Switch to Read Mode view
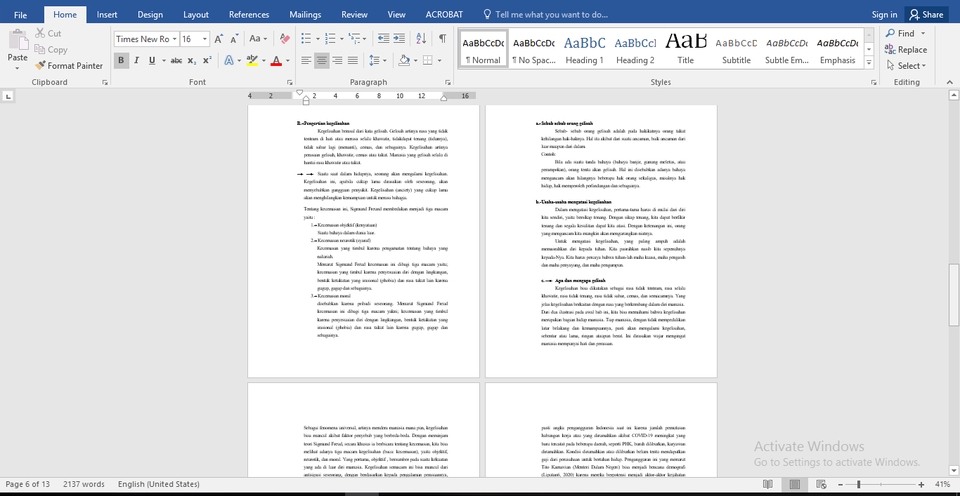The width and height of the screenshot is (960, 496). point(768,484)
